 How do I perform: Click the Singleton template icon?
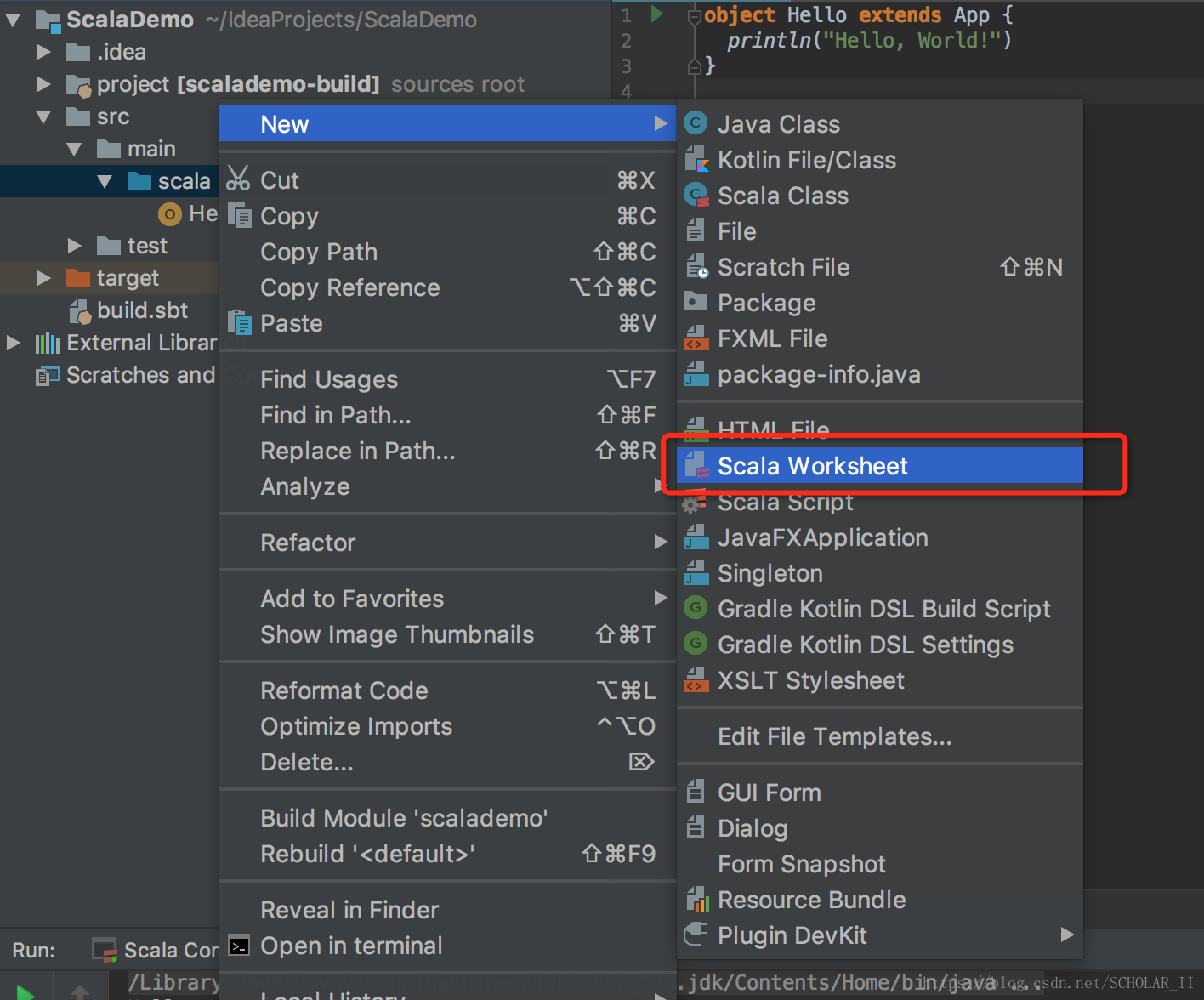tap(696, 573)
